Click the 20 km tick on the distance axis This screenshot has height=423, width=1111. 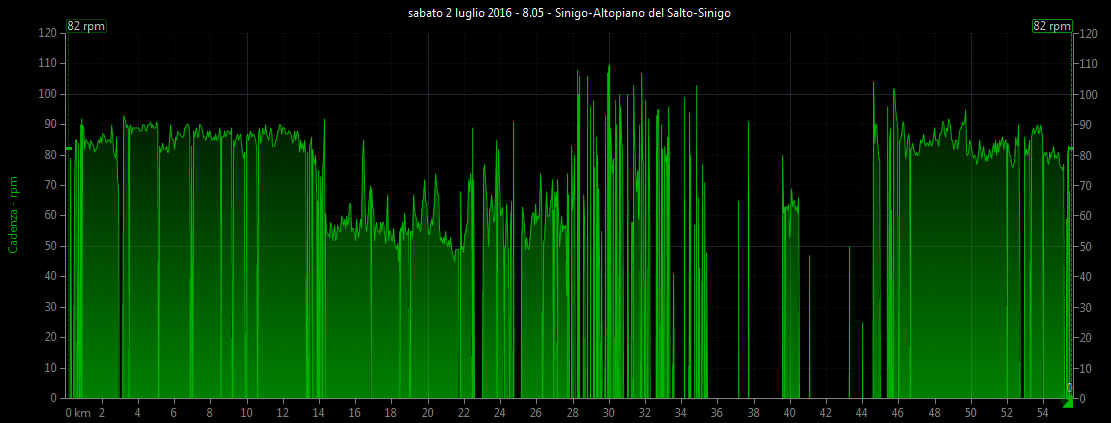(427, 412)
